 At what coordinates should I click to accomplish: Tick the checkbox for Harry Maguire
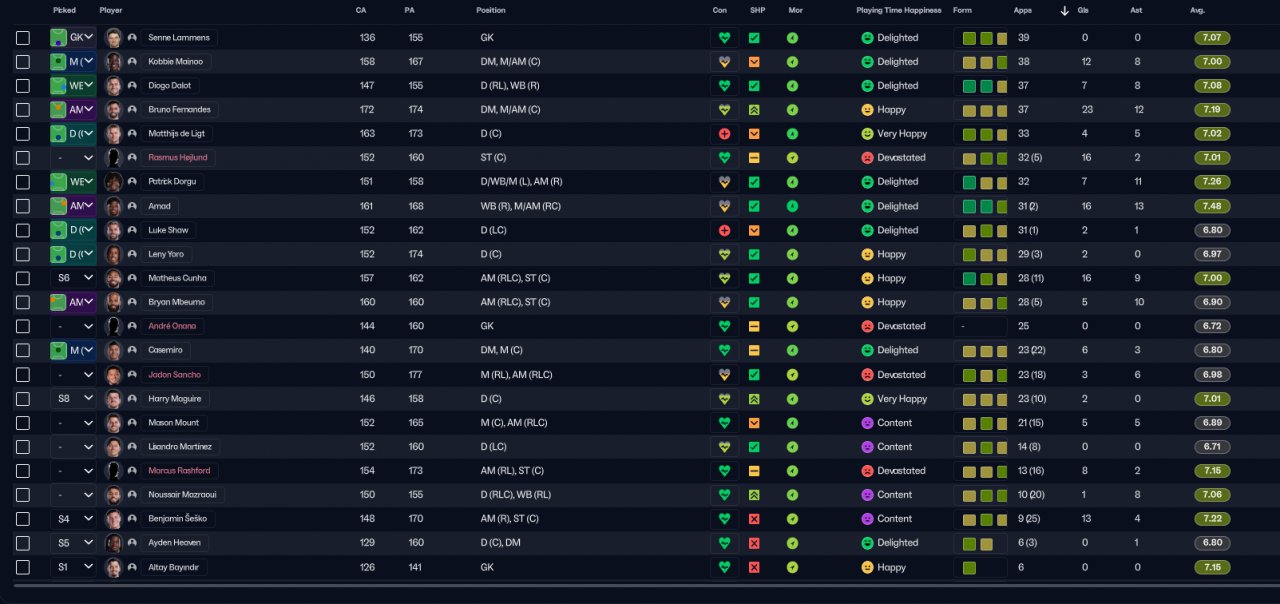coord(23,399)
